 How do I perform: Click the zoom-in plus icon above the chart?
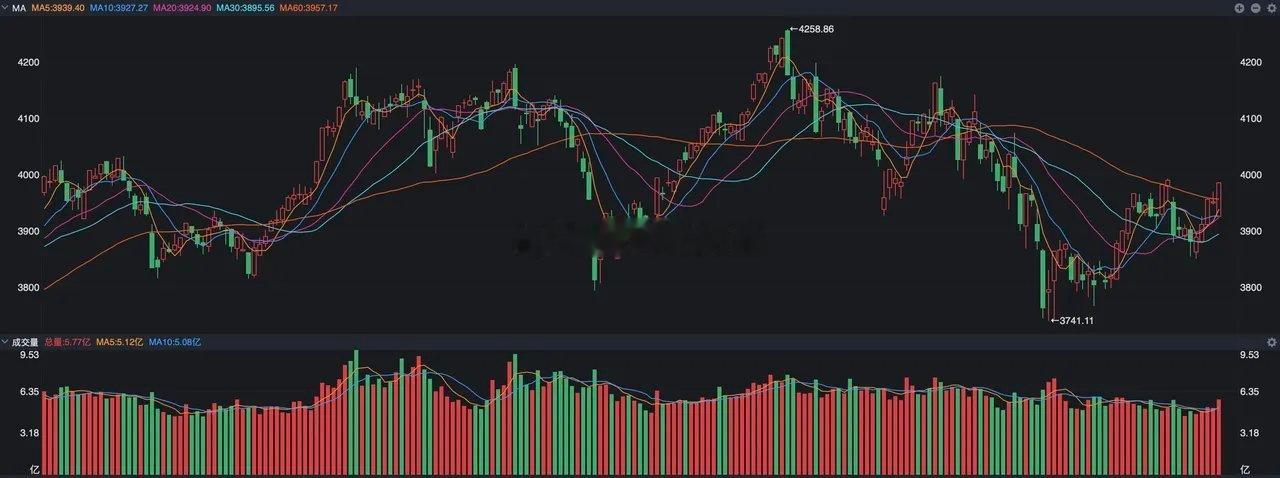point(1240,7)
